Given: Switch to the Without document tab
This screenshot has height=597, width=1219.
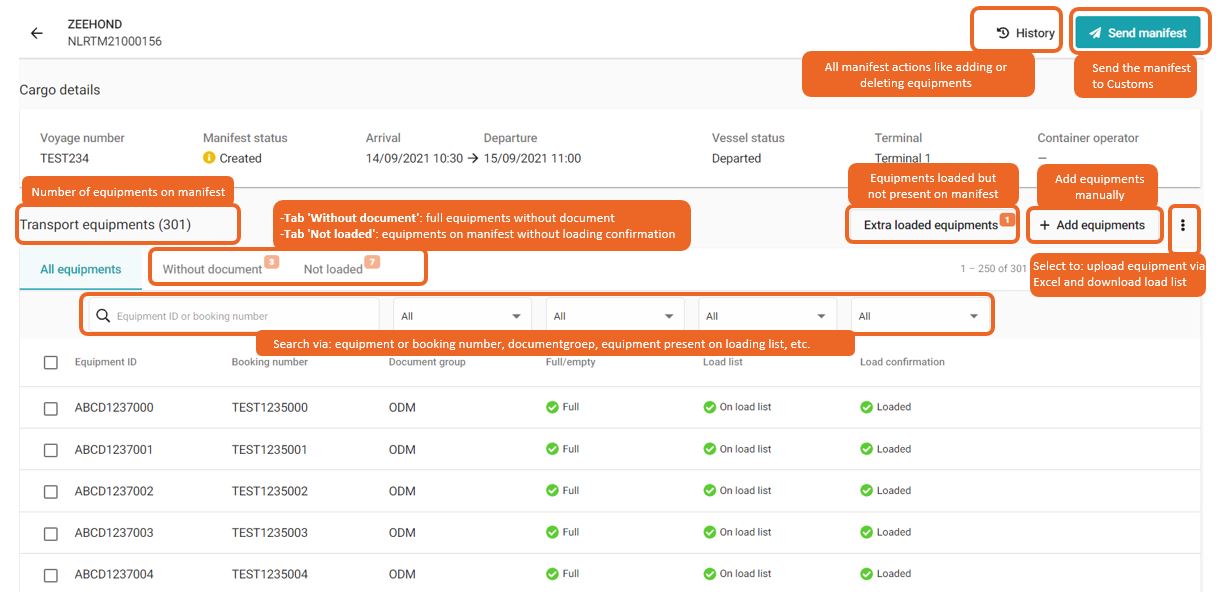Looking at the screenshot, I should (x=212, y=269).
